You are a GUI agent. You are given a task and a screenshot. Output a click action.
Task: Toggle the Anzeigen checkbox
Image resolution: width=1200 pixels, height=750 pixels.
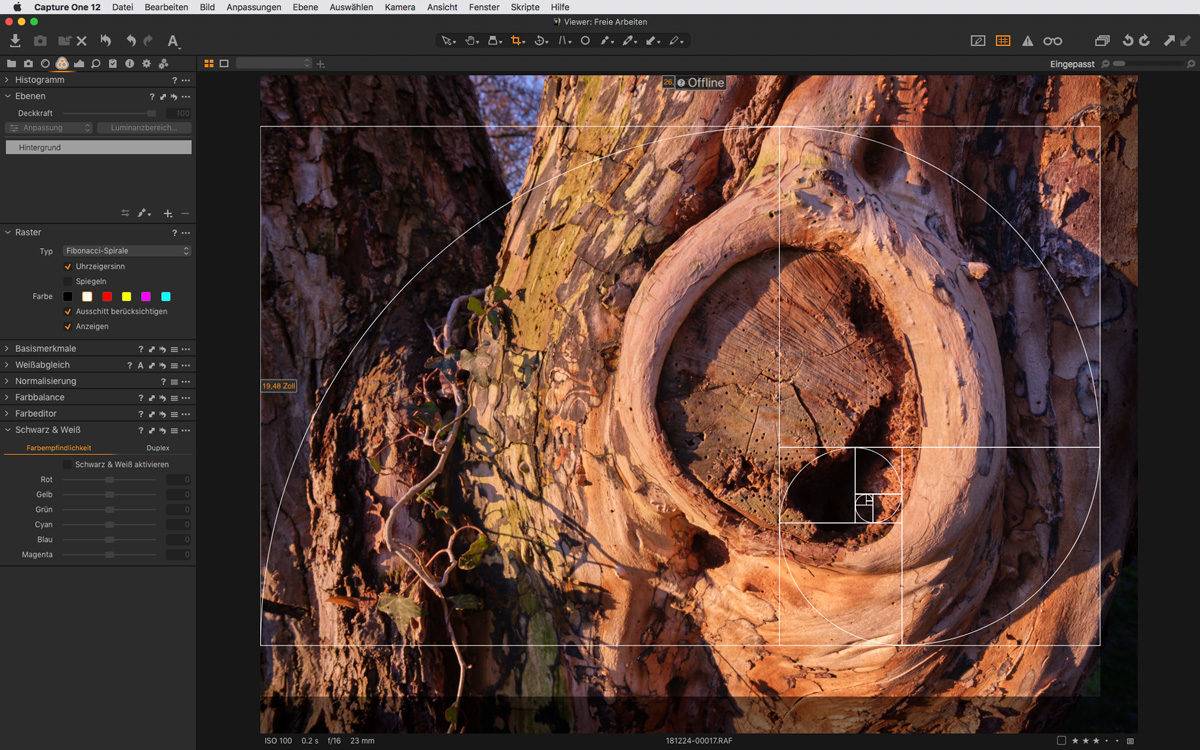(68, 327)
